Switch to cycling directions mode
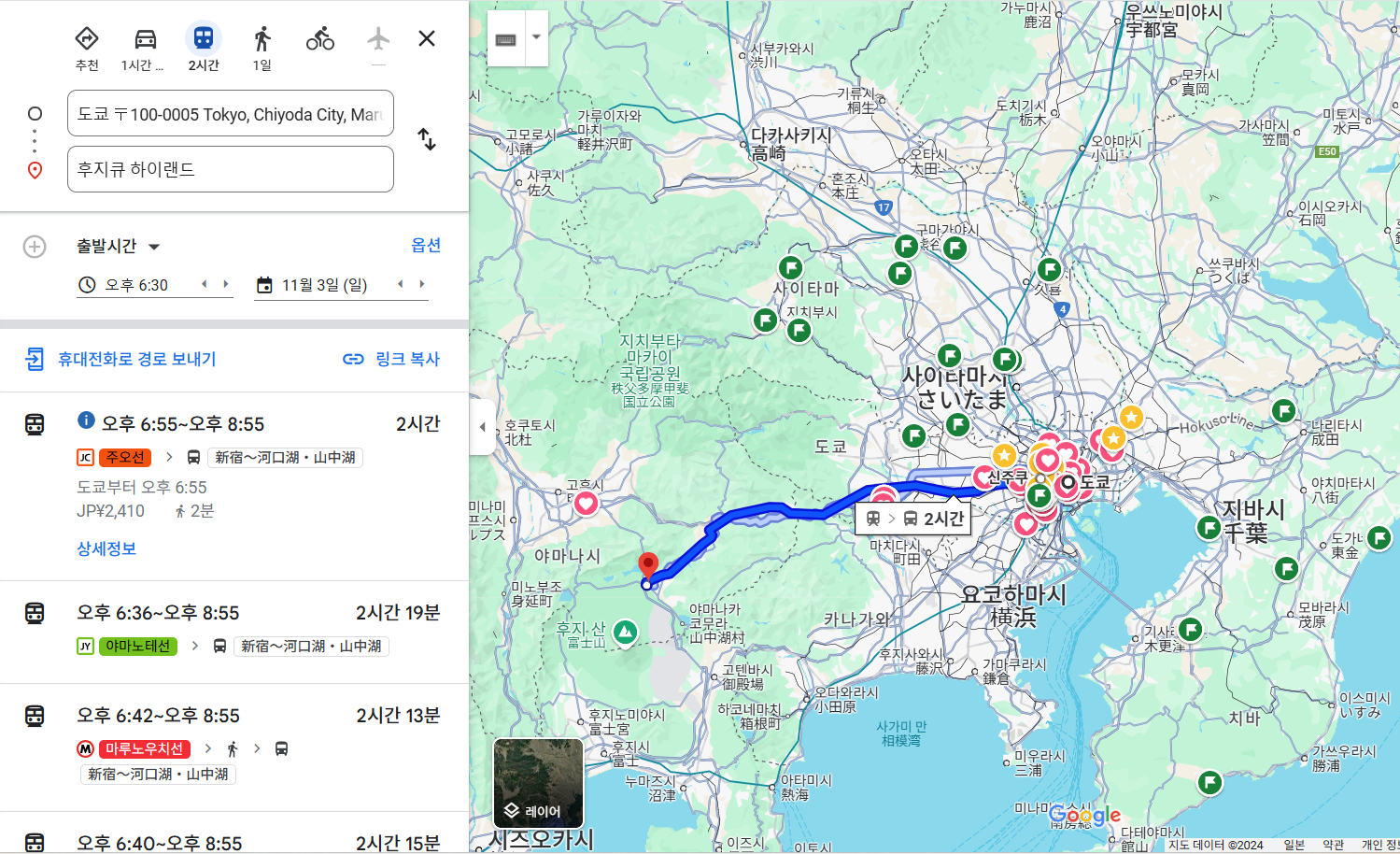Screen dimensions: 1400x854 (320, 39)
